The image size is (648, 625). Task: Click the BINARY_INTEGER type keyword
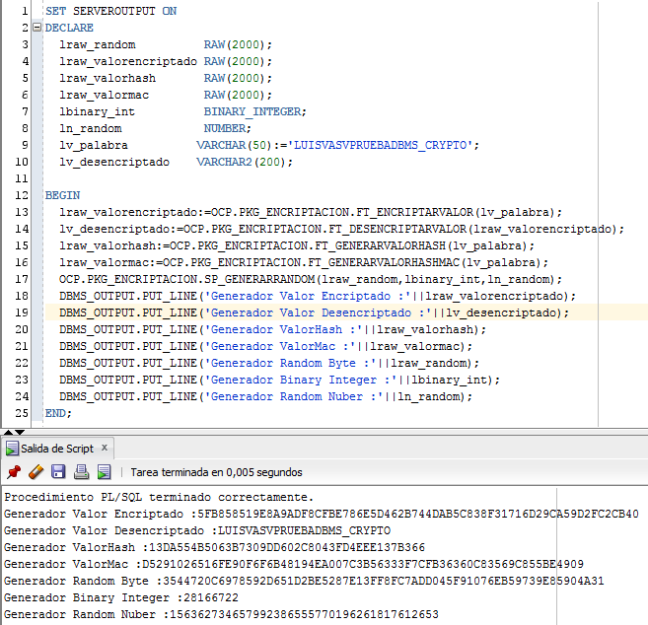tap(253, 112)
